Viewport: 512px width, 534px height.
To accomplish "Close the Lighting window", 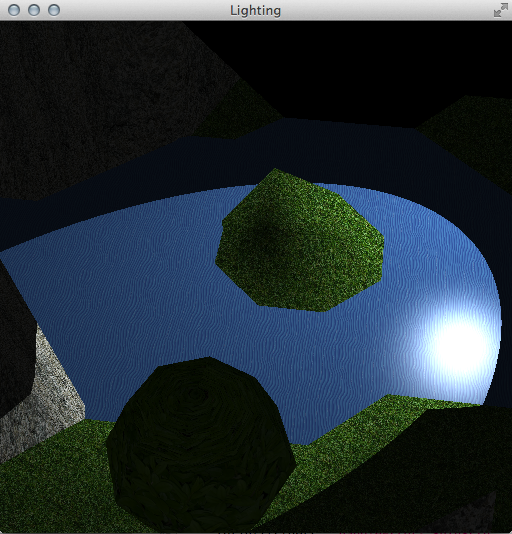I will click(x=14, y=10).
